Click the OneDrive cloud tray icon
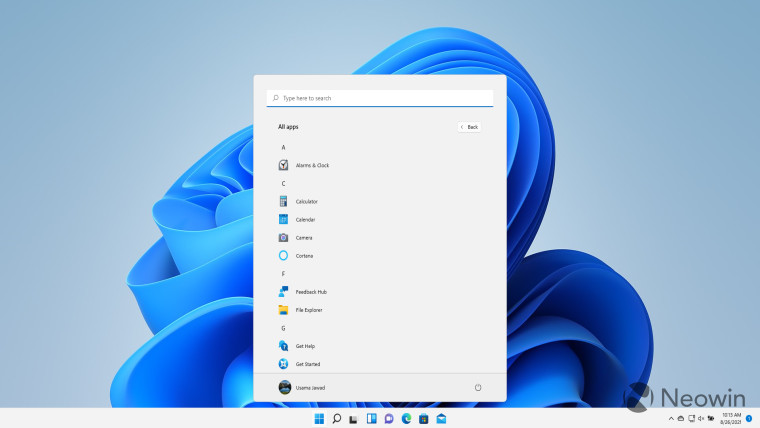 coord(681,419)
